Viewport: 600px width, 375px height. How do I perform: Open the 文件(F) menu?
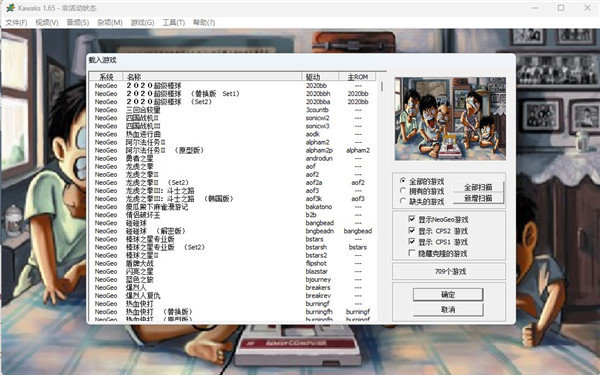coord(16,23)
